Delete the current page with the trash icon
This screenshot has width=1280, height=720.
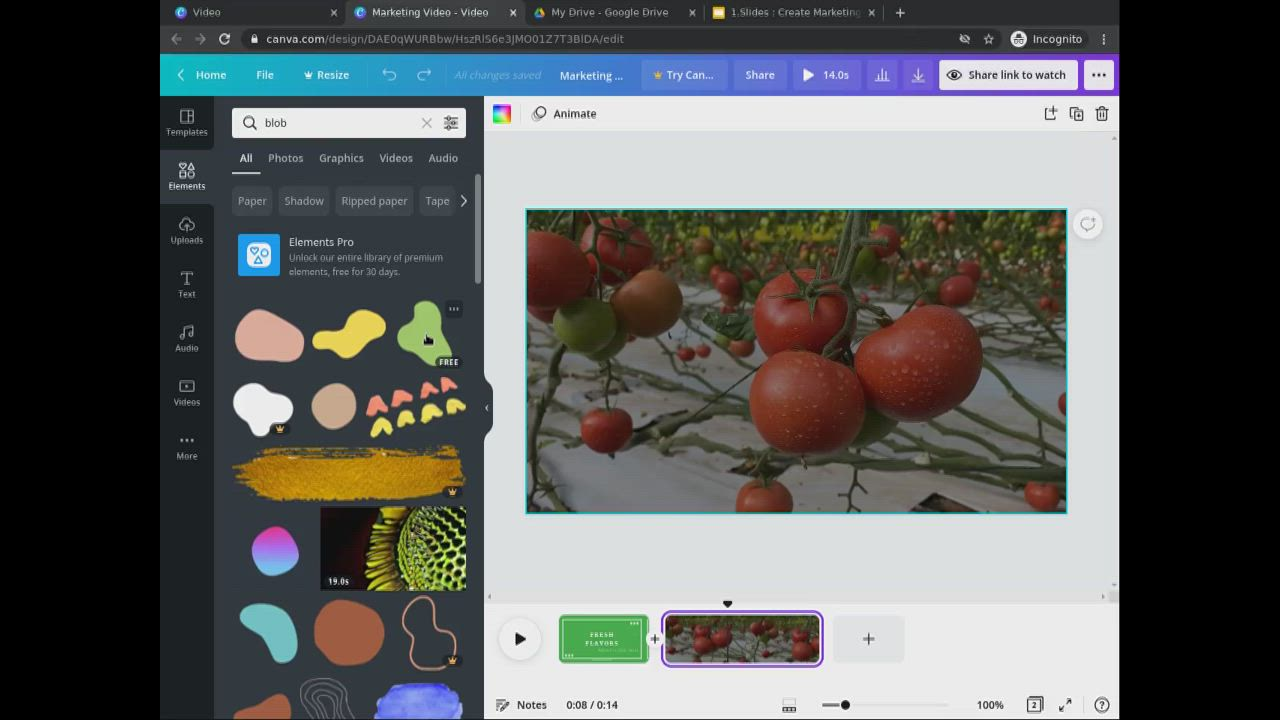[1102, 113]
